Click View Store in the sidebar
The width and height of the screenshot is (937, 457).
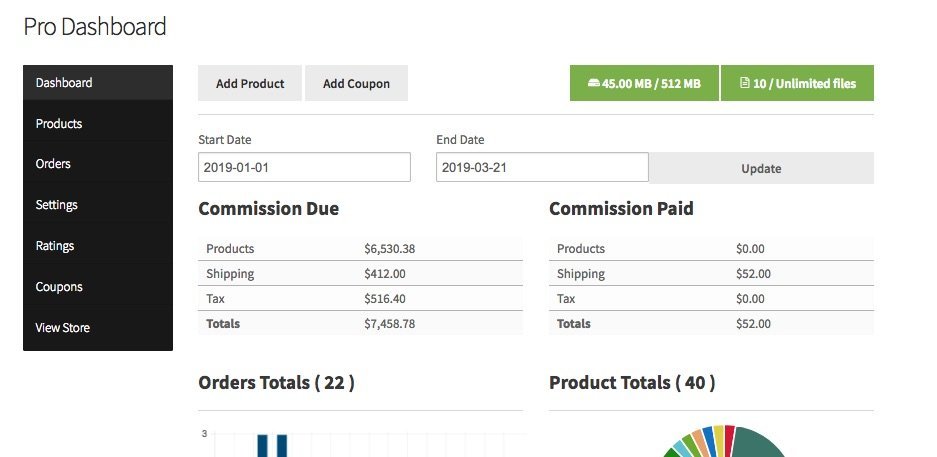(x=98, y=328)
